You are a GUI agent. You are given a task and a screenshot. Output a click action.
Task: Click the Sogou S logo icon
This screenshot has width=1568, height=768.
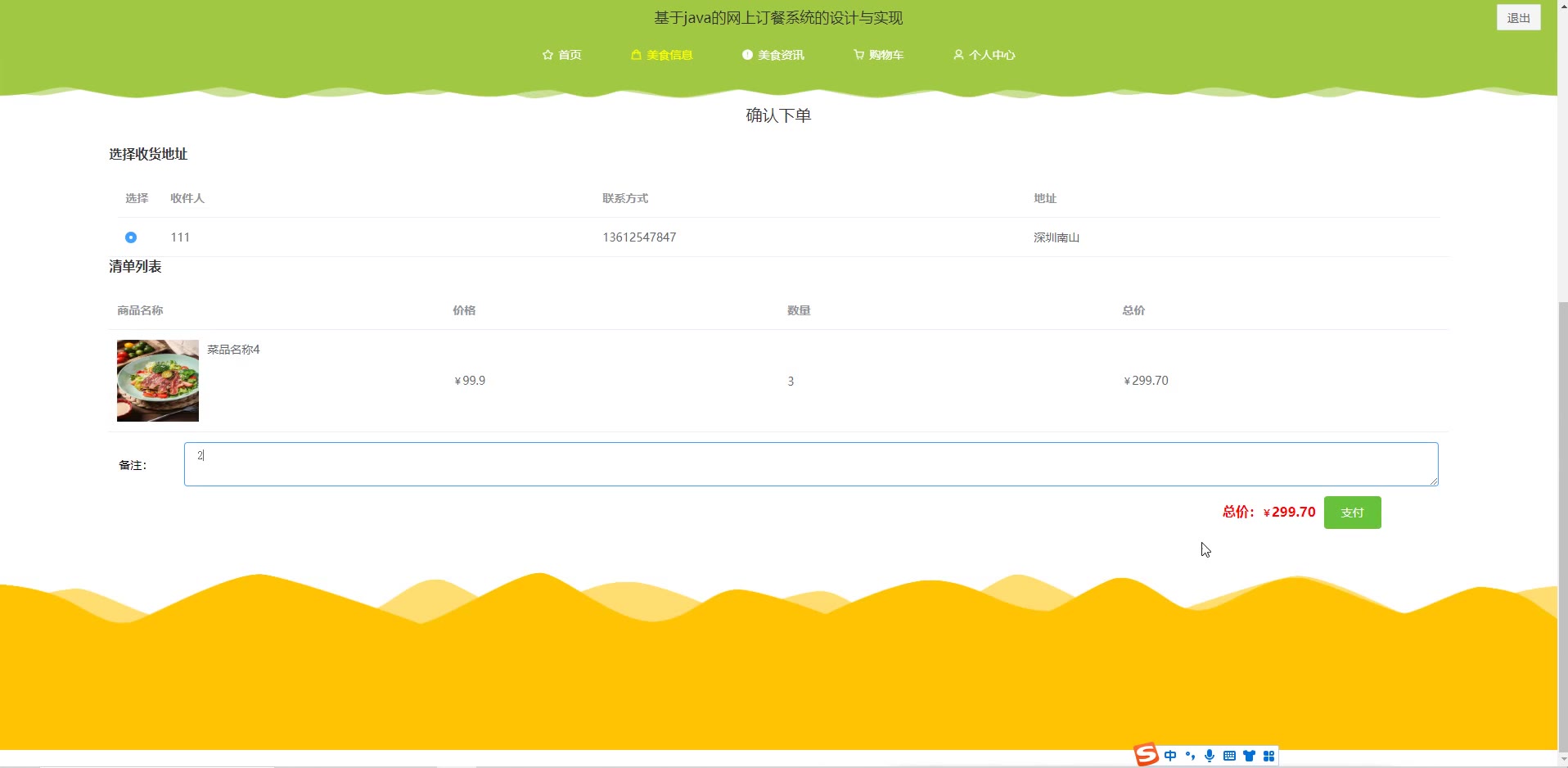point(1146,754)
